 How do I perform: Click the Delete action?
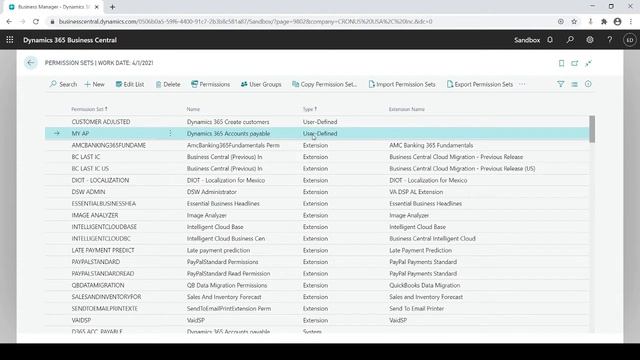tap(168, 84)
